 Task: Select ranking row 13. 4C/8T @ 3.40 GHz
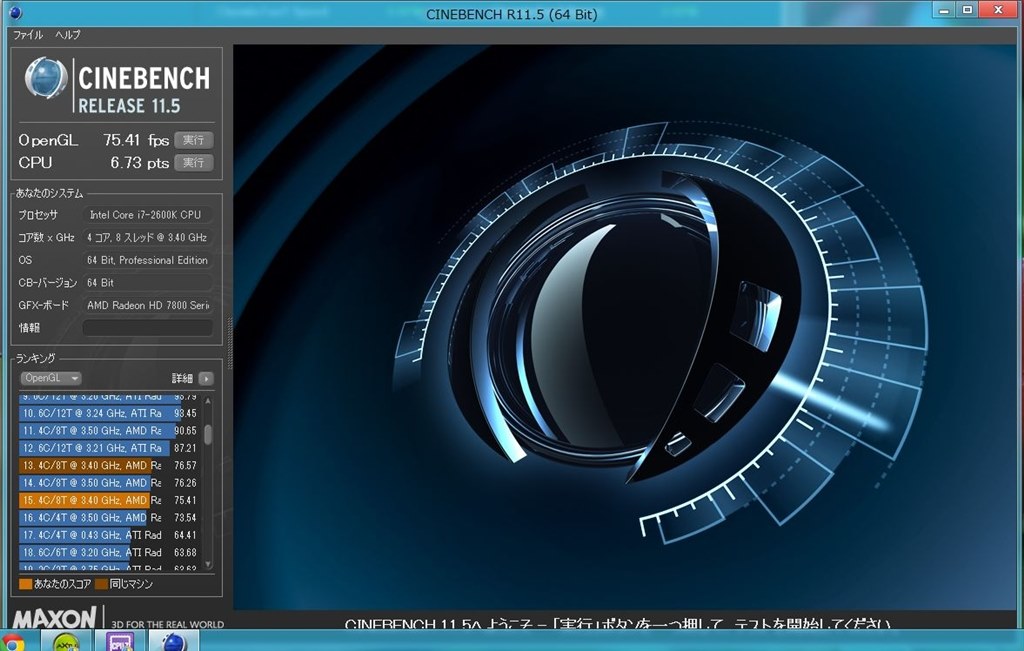[108, 466]
